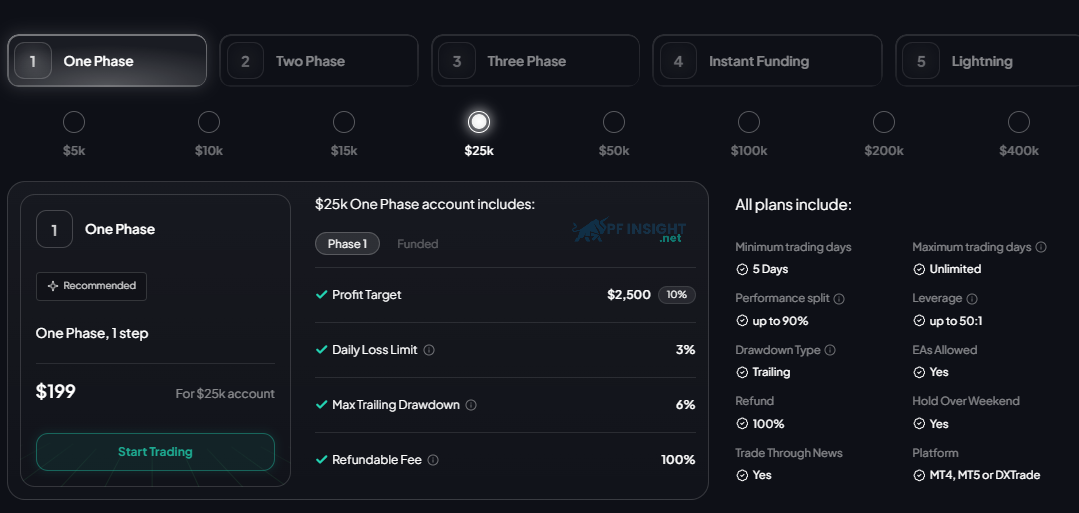Open the Instant Funding tab
Viewport: 1079px width, 513px height.
(x=767, y=61)
